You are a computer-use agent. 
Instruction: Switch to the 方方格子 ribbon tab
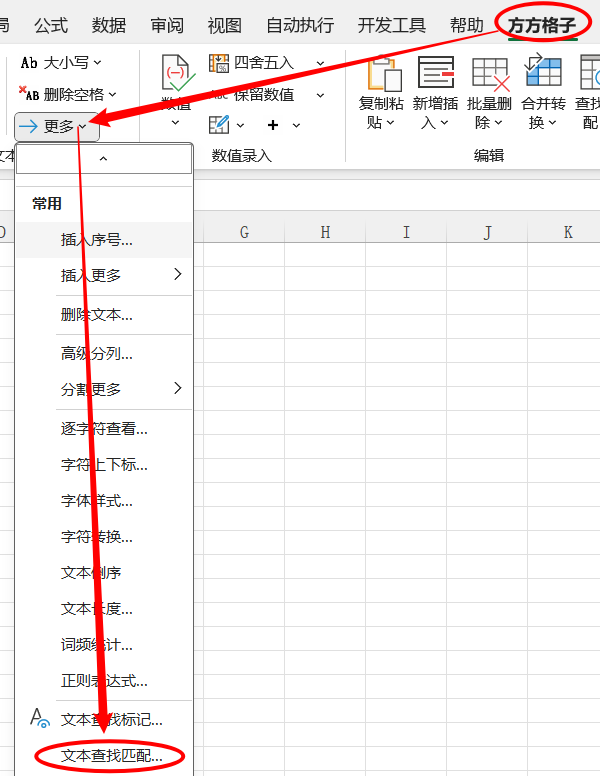(x=542, y=25)
